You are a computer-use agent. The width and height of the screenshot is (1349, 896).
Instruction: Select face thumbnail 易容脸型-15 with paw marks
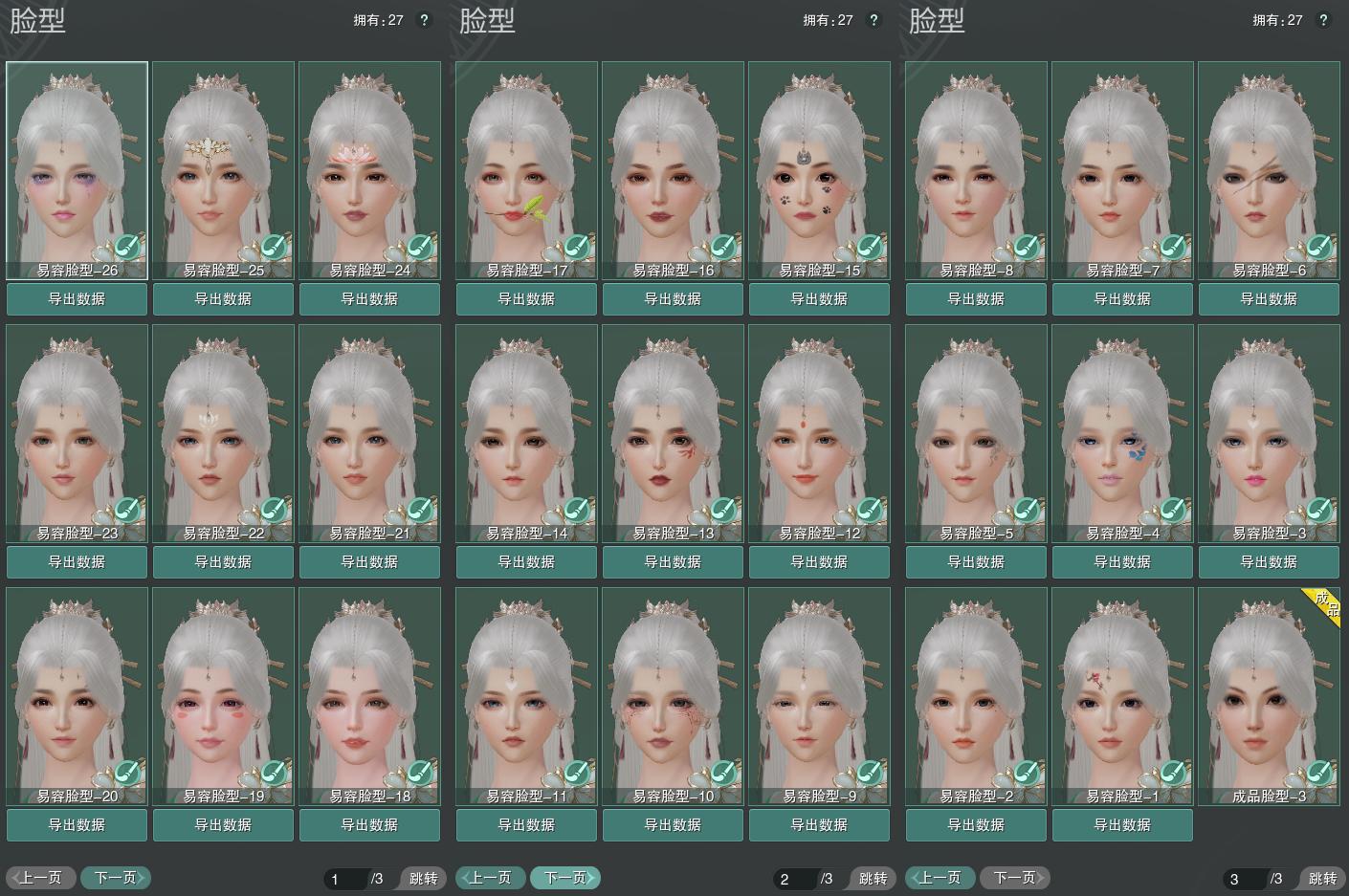[x=819, y=163]
